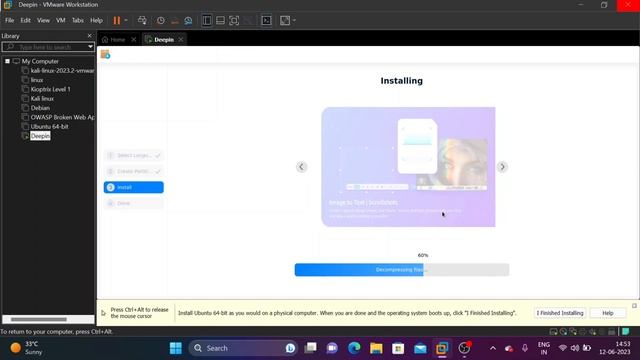The height and width of the screenshot is (360, 640).
Task: Open the console view icon
Action: (266, 20)
